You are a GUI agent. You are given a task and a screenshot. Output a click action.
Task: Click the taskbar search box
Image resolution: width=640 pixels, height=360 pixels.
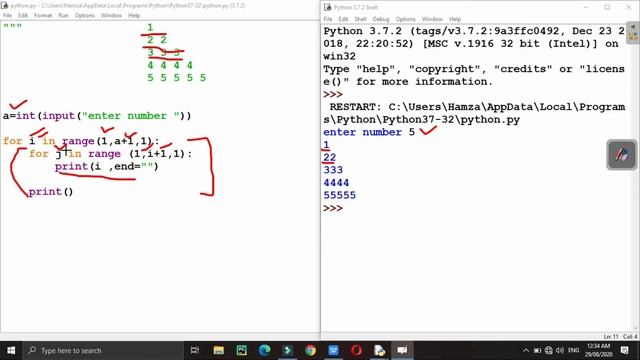point(103,350)
